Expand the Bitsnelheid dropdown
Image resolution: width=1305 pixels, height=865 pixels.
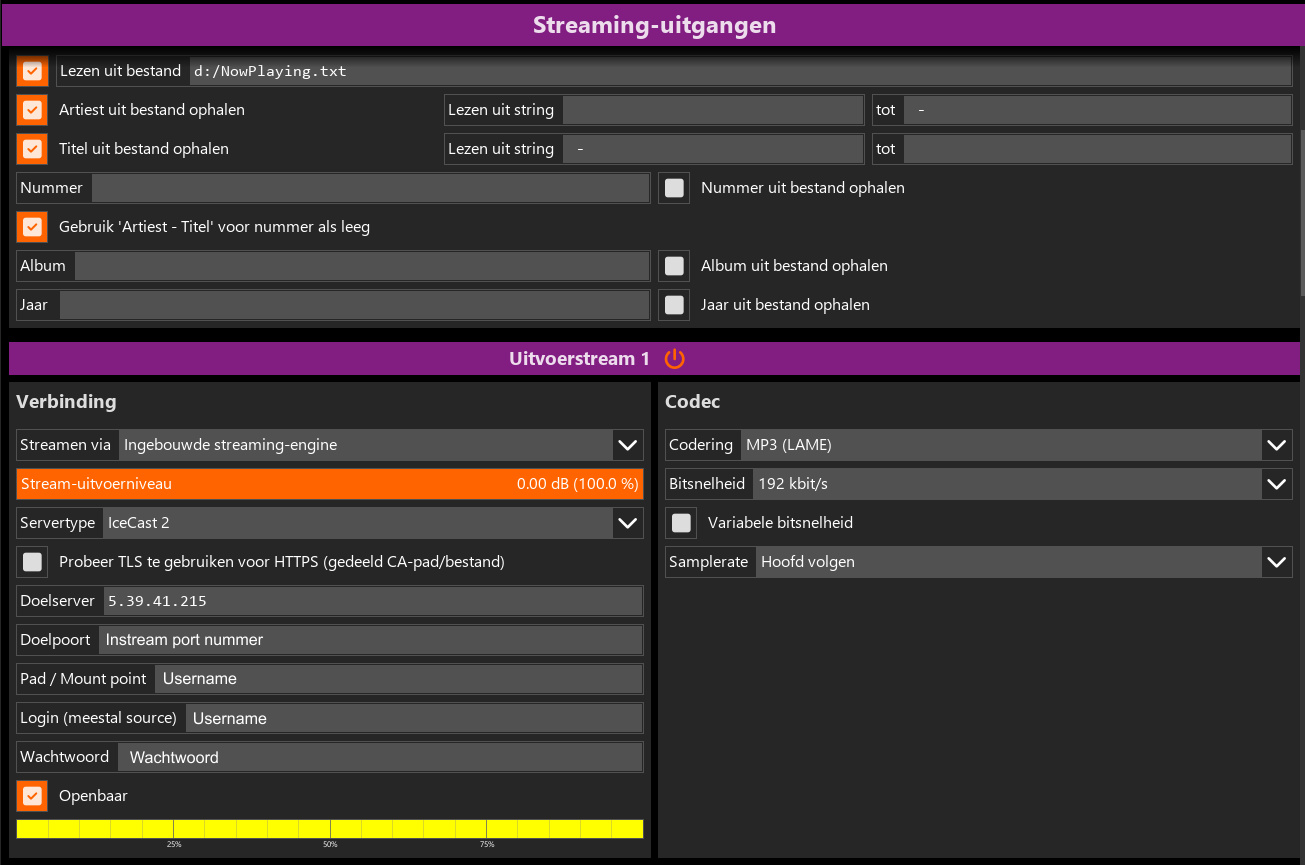tap(1276, 484)
